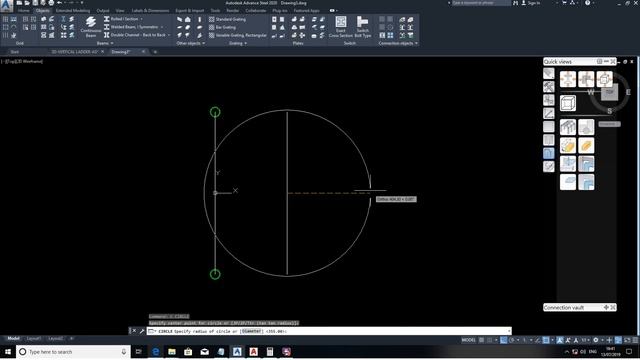This screenshot has width=640, height=360.
Task: Insert Bar Grating
Action: [222, 27]
